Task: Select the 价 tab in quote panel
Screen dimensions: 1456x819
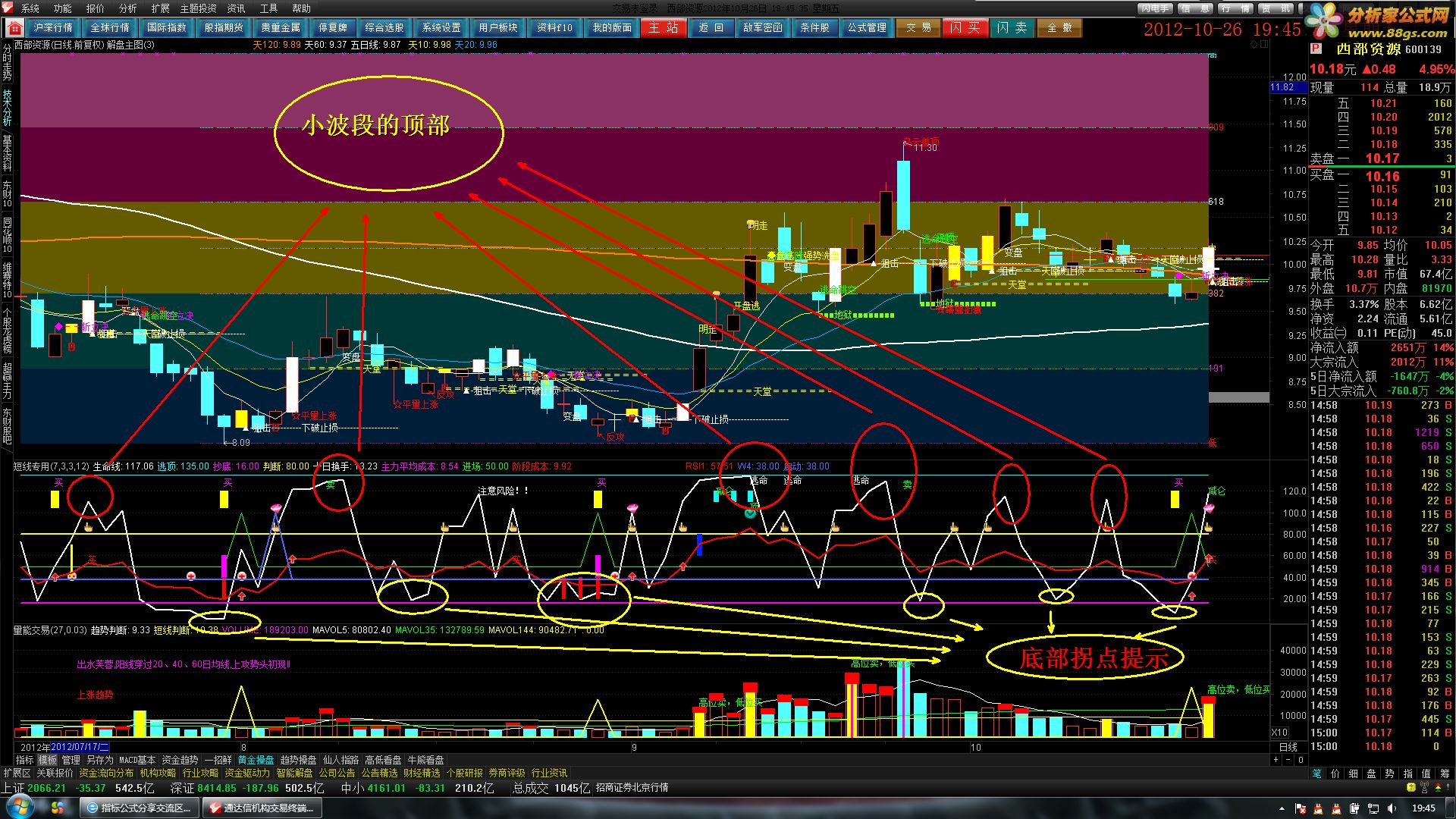Action: 1335,773
